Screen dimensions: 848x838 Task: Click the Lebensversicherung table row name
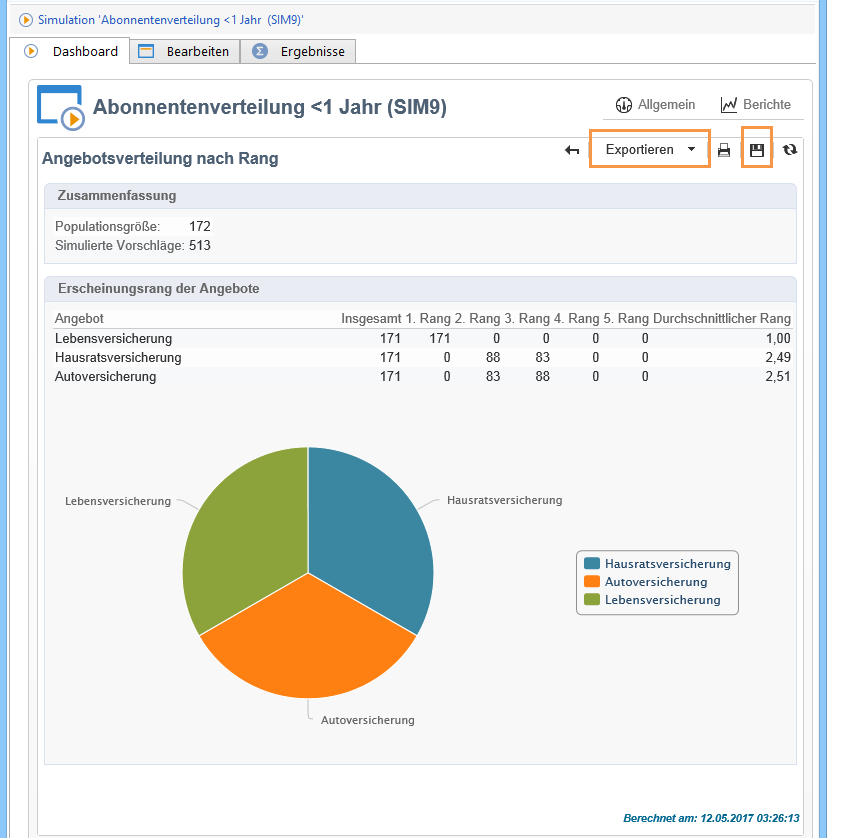pyautogui.click(x=114, y=338)
